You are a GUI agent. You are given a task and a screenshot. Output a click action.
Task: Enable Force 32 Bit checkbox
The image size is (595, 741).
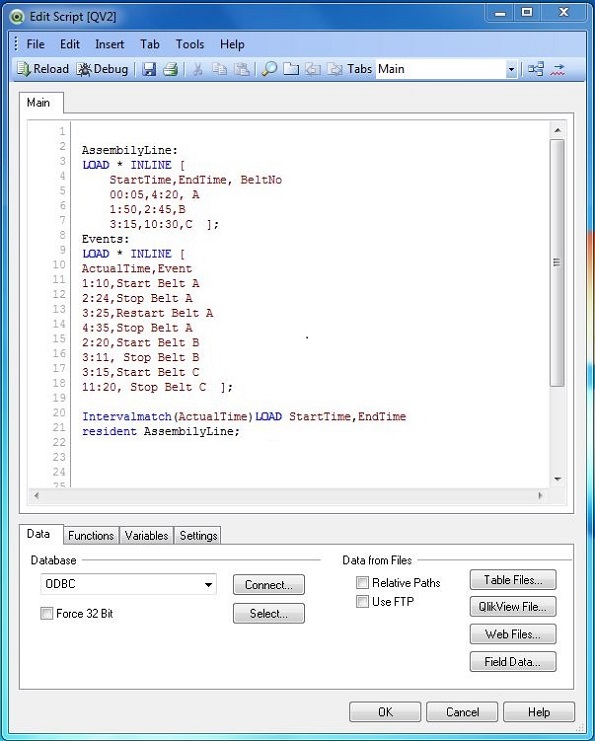click(x=46, y=613)
